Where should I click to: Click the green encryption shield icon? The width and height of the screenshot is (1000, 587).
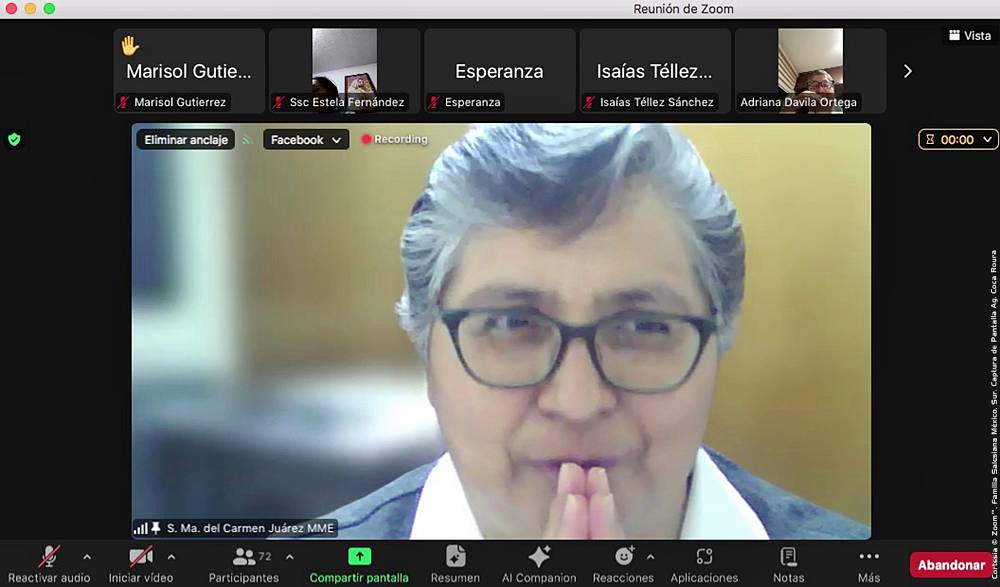click(x=14, y=139)
